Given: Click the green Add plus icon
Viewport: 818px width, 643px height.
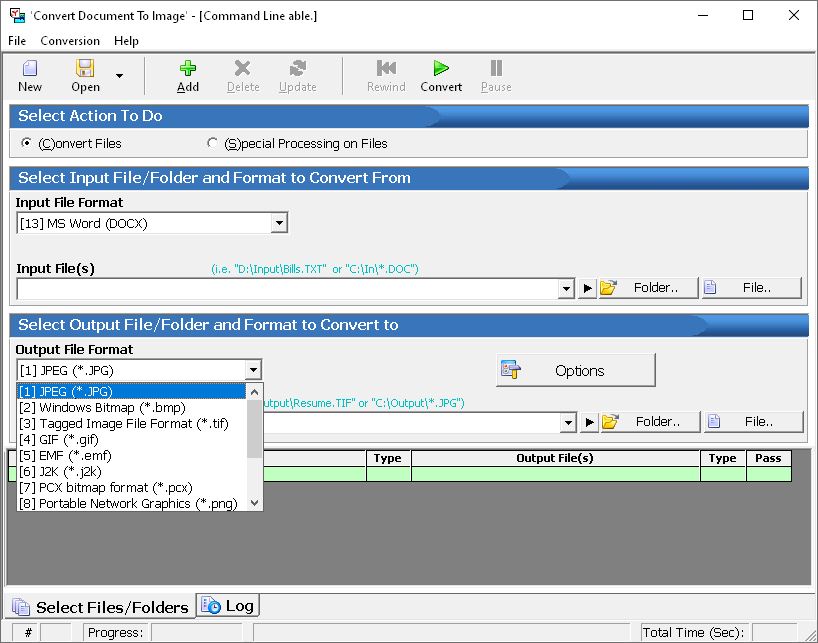Looking at the screenshot, I should coord(188,68).
